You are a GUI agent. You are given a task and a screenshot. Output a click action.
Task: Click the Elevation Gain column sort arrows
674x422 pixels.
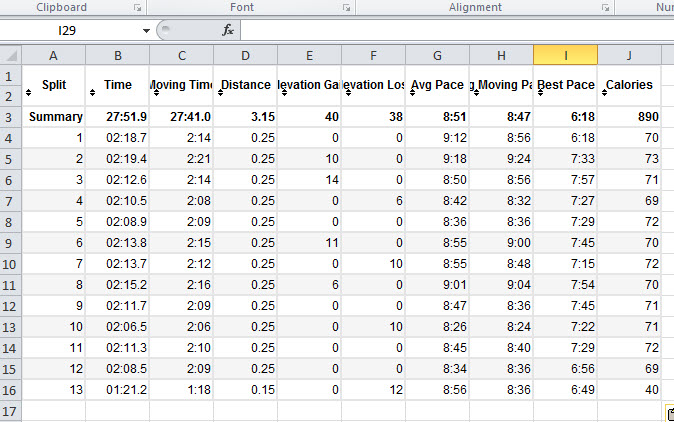(285, 92)
